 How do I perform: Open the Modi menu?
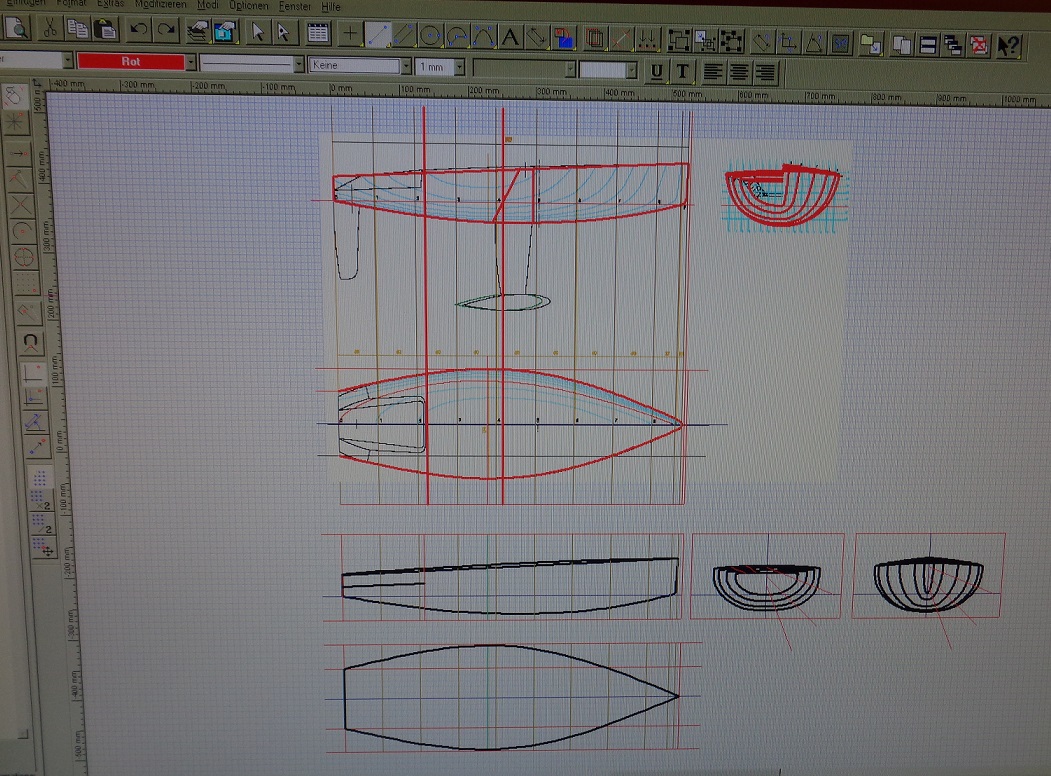[x=208, y=5]
